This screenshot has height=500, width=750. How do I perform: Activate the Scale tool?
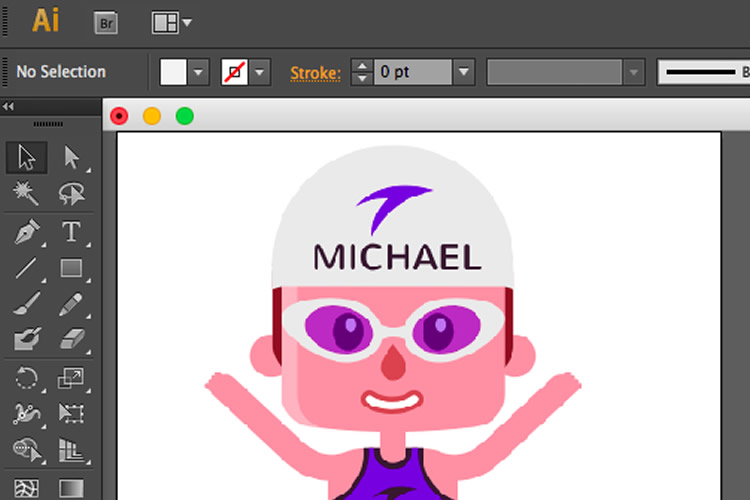tap(71, 378)
